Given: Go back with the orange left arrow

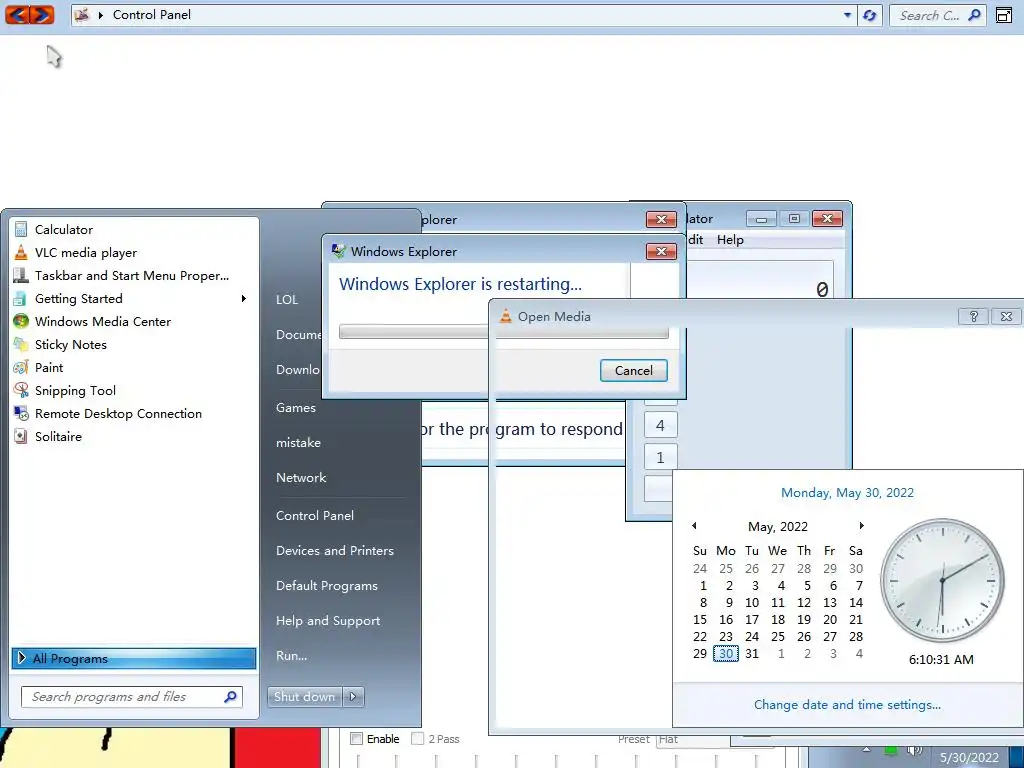Looking at the screenshot, I should tap(17, 14).
